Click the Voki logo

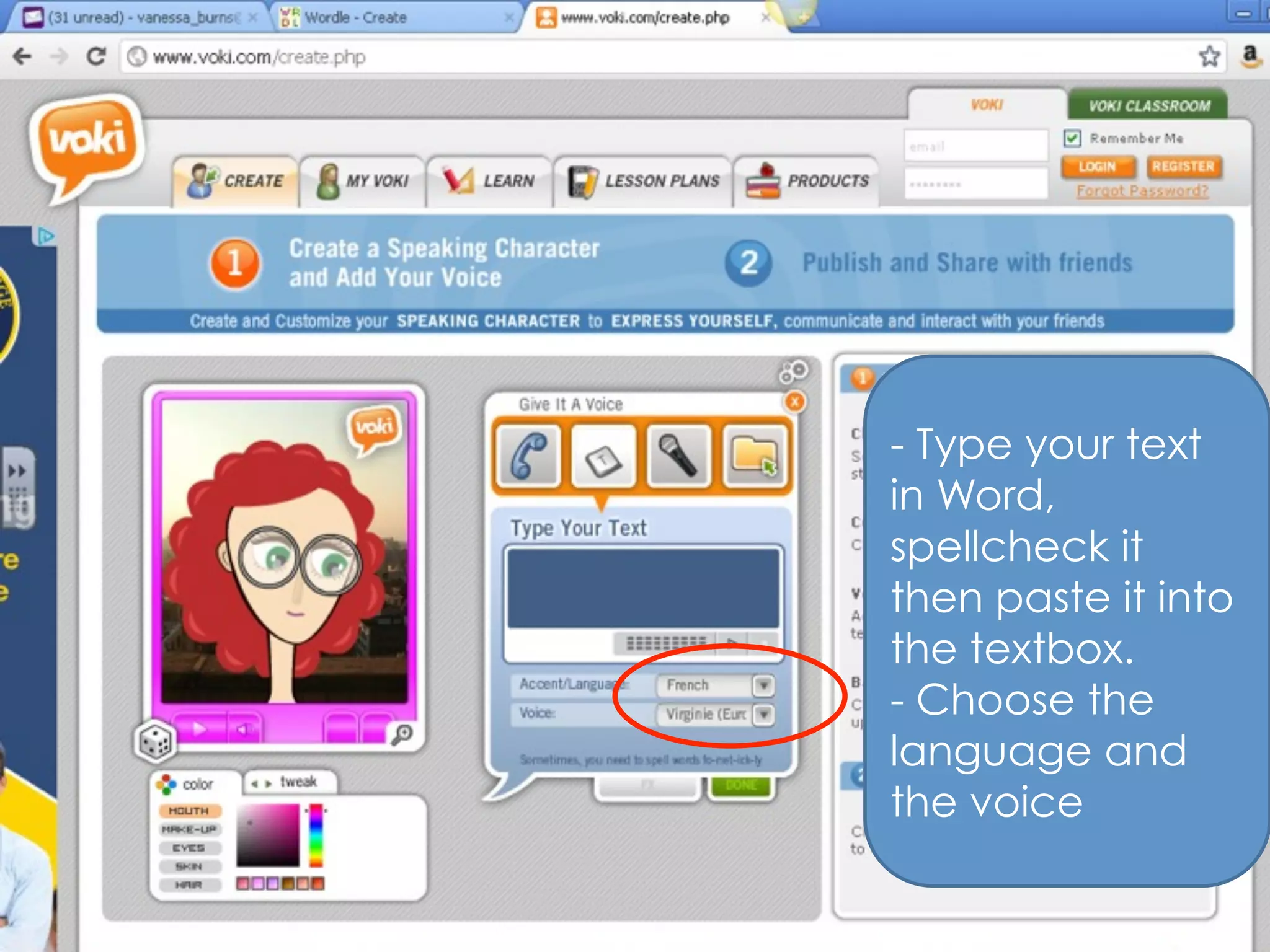(87, 148)
